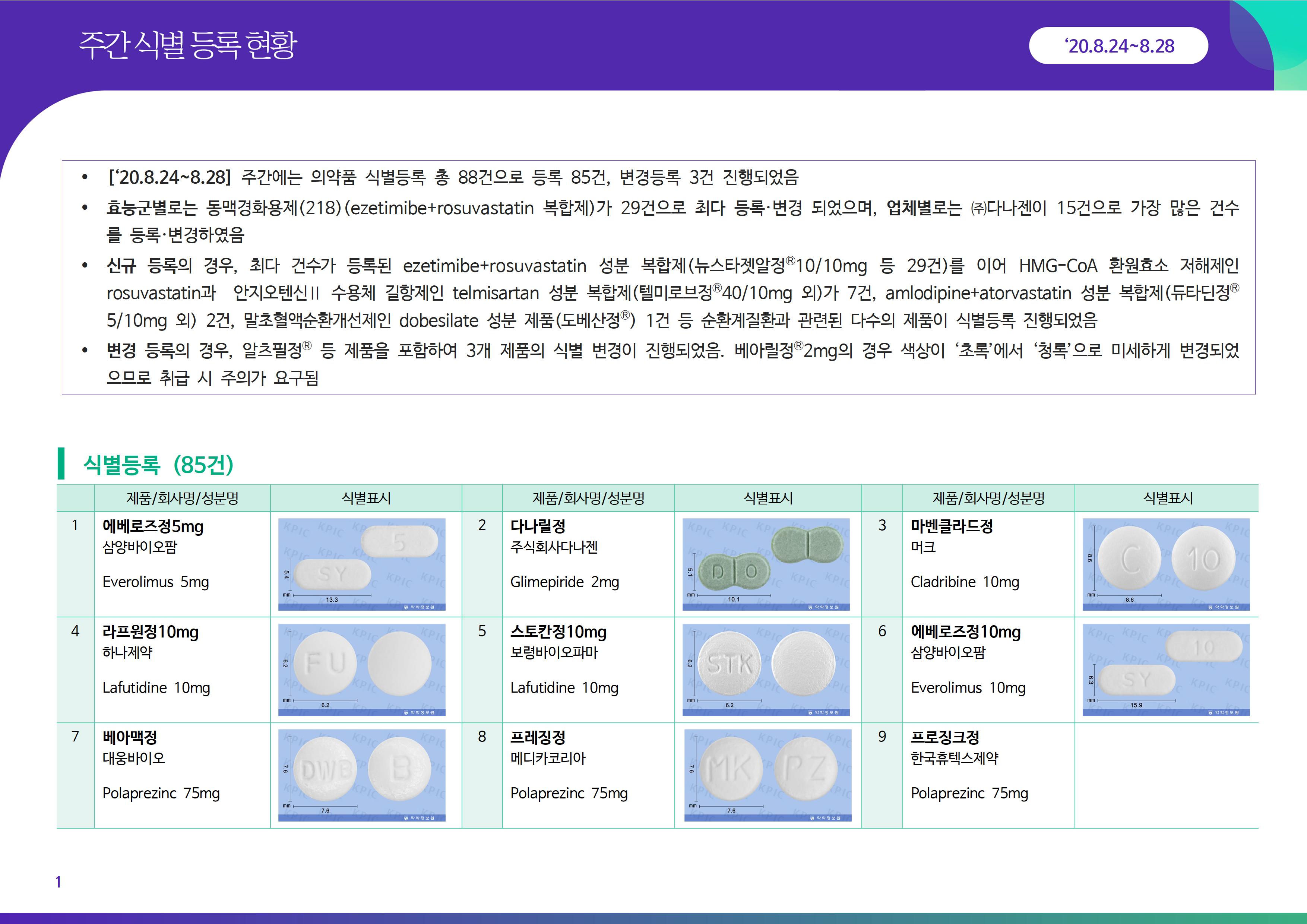The image size is (1307, 924).
Task: Click the 베아맥정 DWB pill image
Action: (361, 775)
